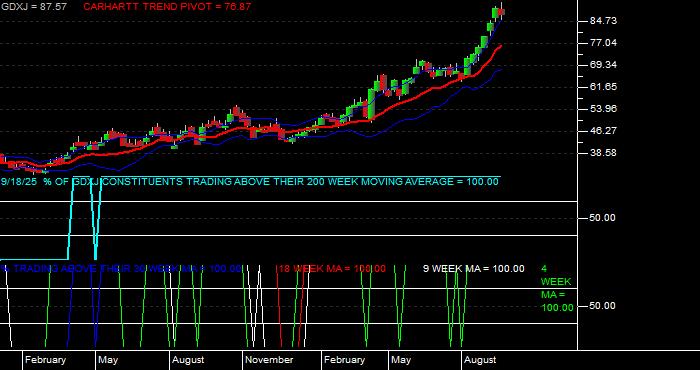Screen dimensions: 700x370
Task: Select the 18 WEEK MA = 100.00 label
Action: (x=332, y=269)
